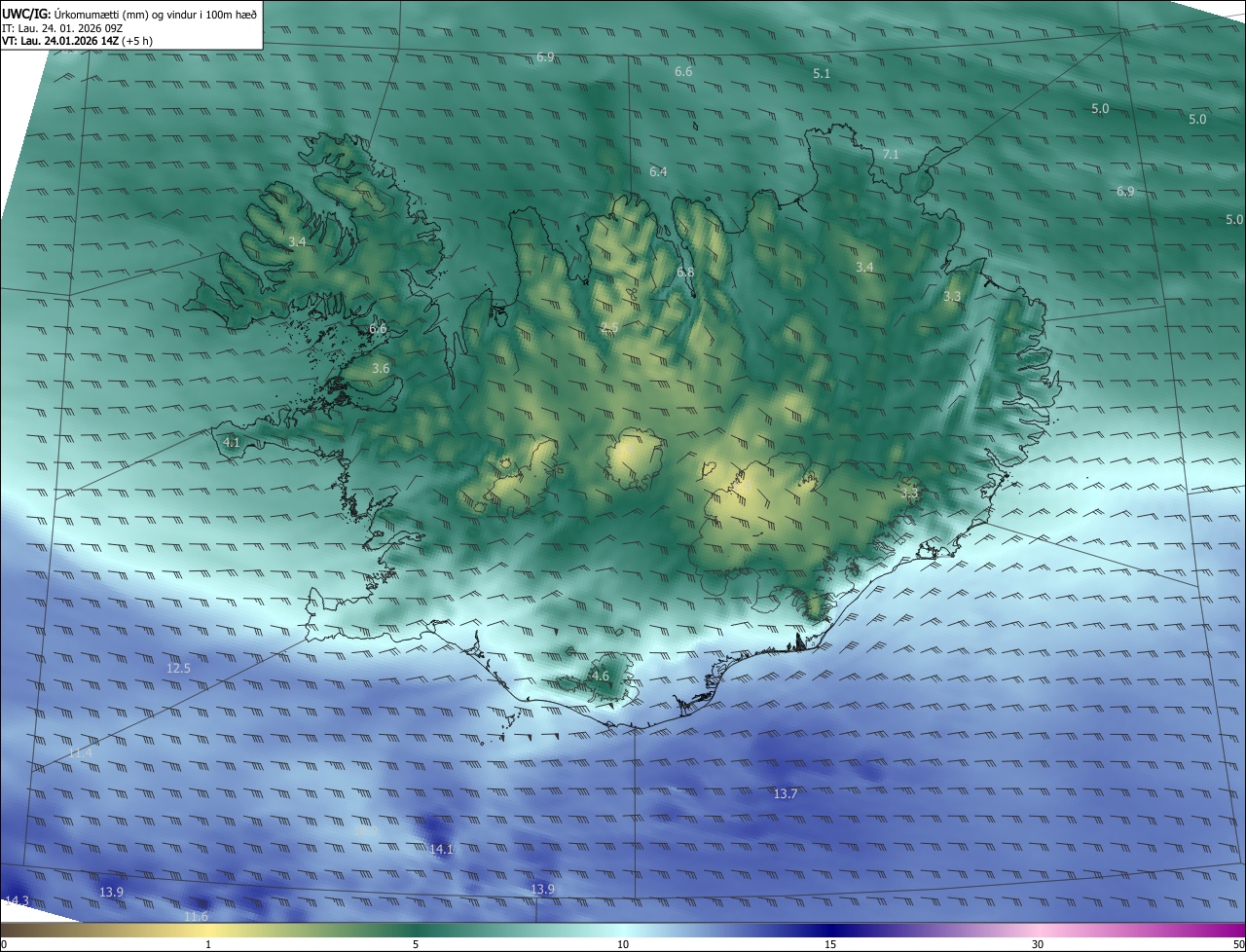Click the 6.4 value label on the map

pyautogui.click(x=658, y=171)
